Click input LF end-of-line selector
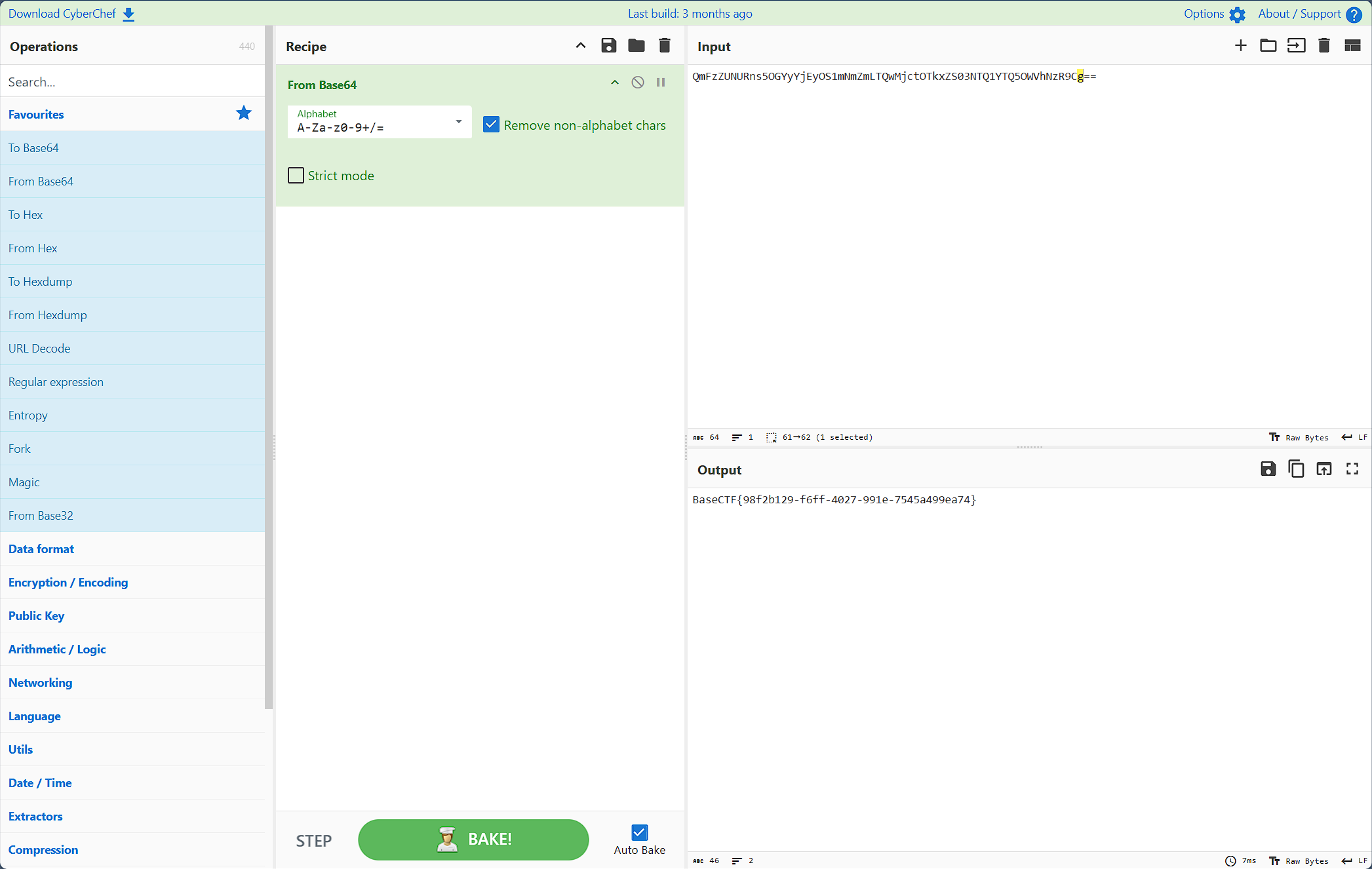The image size is (1372, 869). coord(1354,437)
